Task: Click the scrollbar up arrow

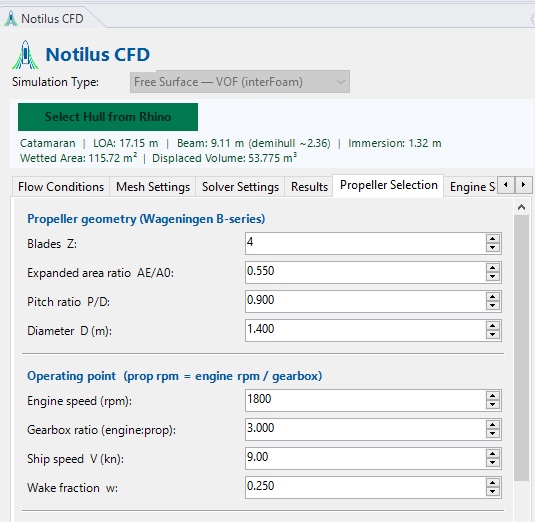Action: pos(521,207)
